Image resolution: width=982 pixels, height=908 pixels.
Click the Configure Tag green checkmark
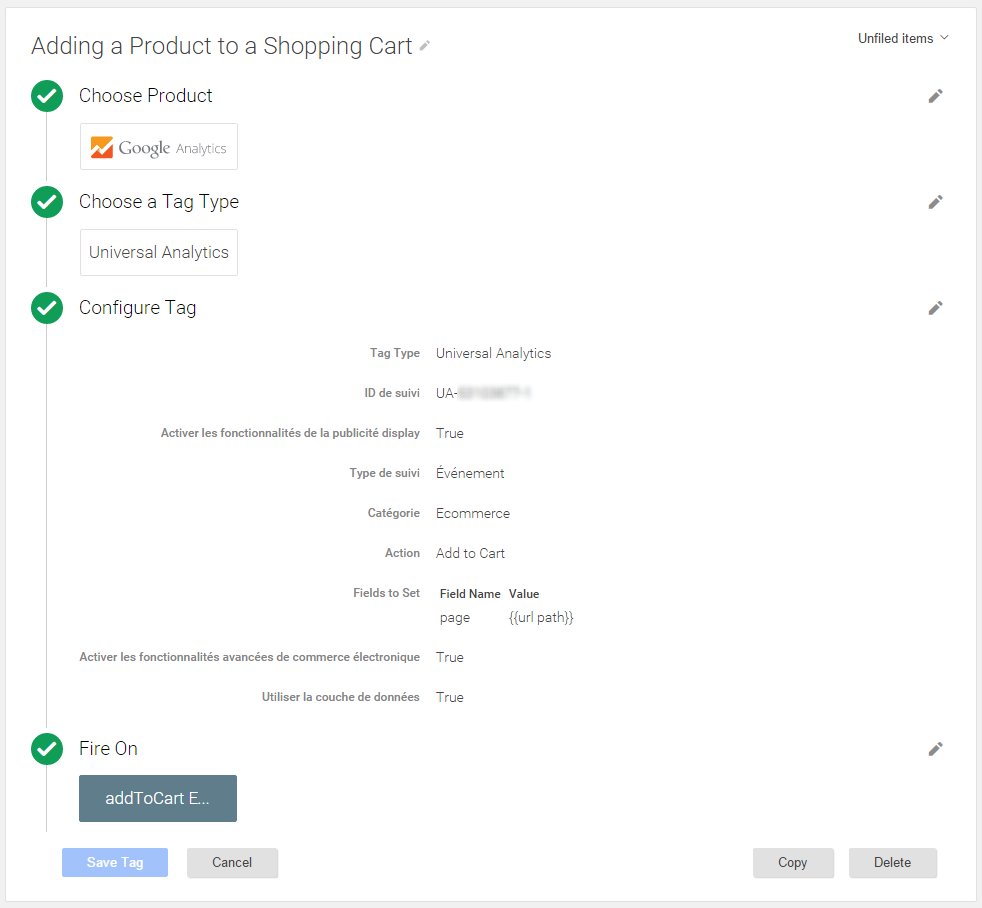(47, 308)
